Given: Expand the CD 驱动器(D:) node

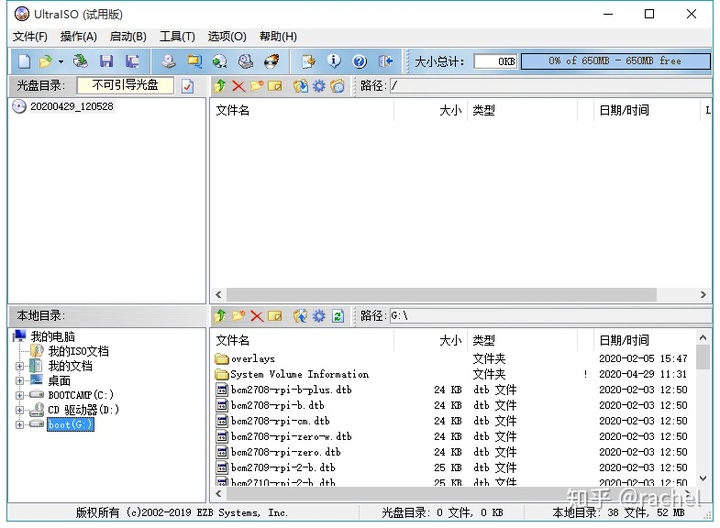Looking at the screenshot, I should (x=20, y=410).
